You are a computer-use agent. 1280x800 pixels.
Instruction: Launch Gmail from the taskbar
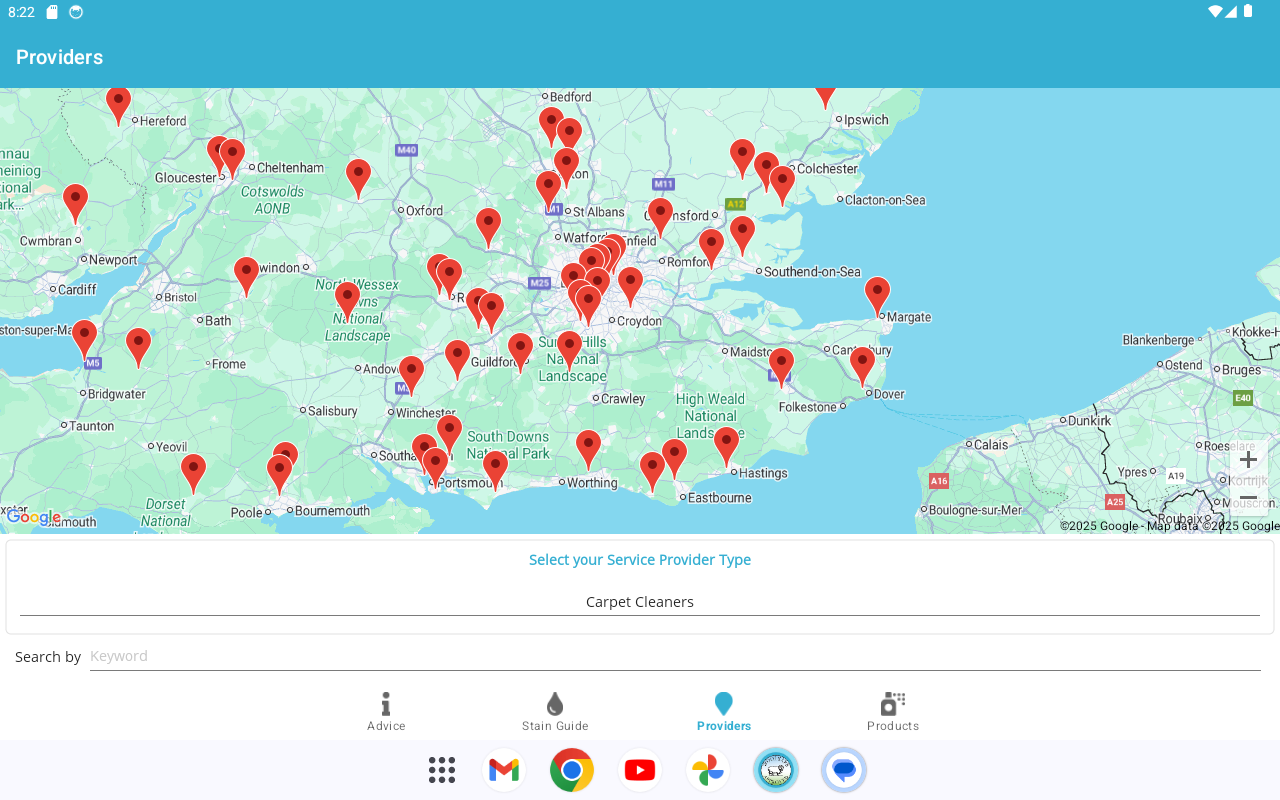pos(504,770)
